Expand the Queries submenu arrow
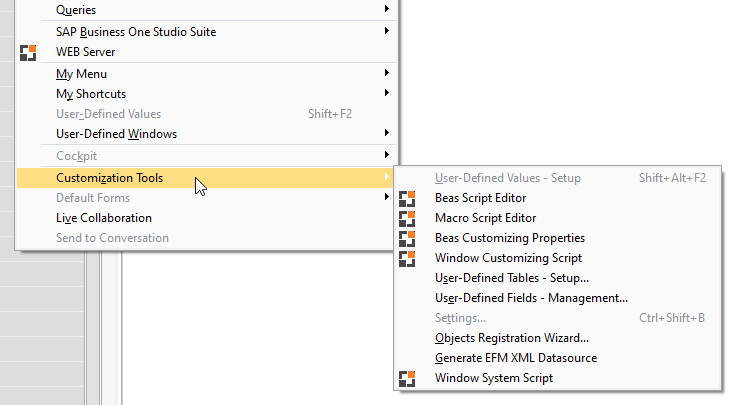731x405 pixels. [x=387, y=9]
